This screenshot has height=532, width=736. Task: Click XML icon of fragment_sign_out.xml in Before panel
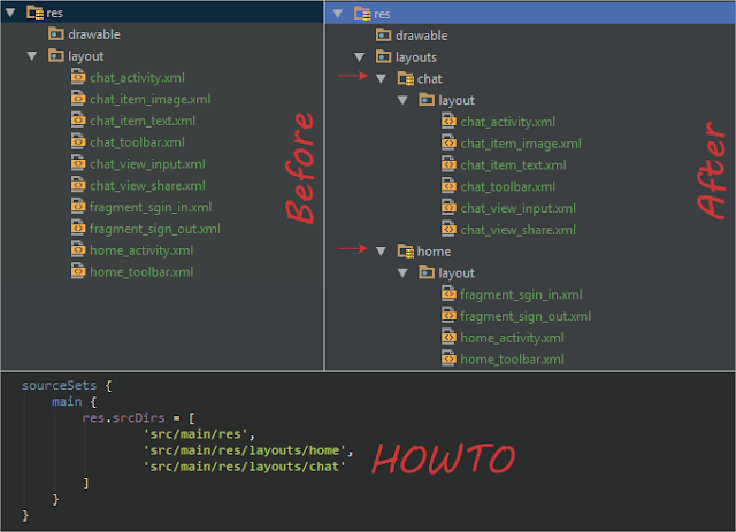(x=78, y=227)
